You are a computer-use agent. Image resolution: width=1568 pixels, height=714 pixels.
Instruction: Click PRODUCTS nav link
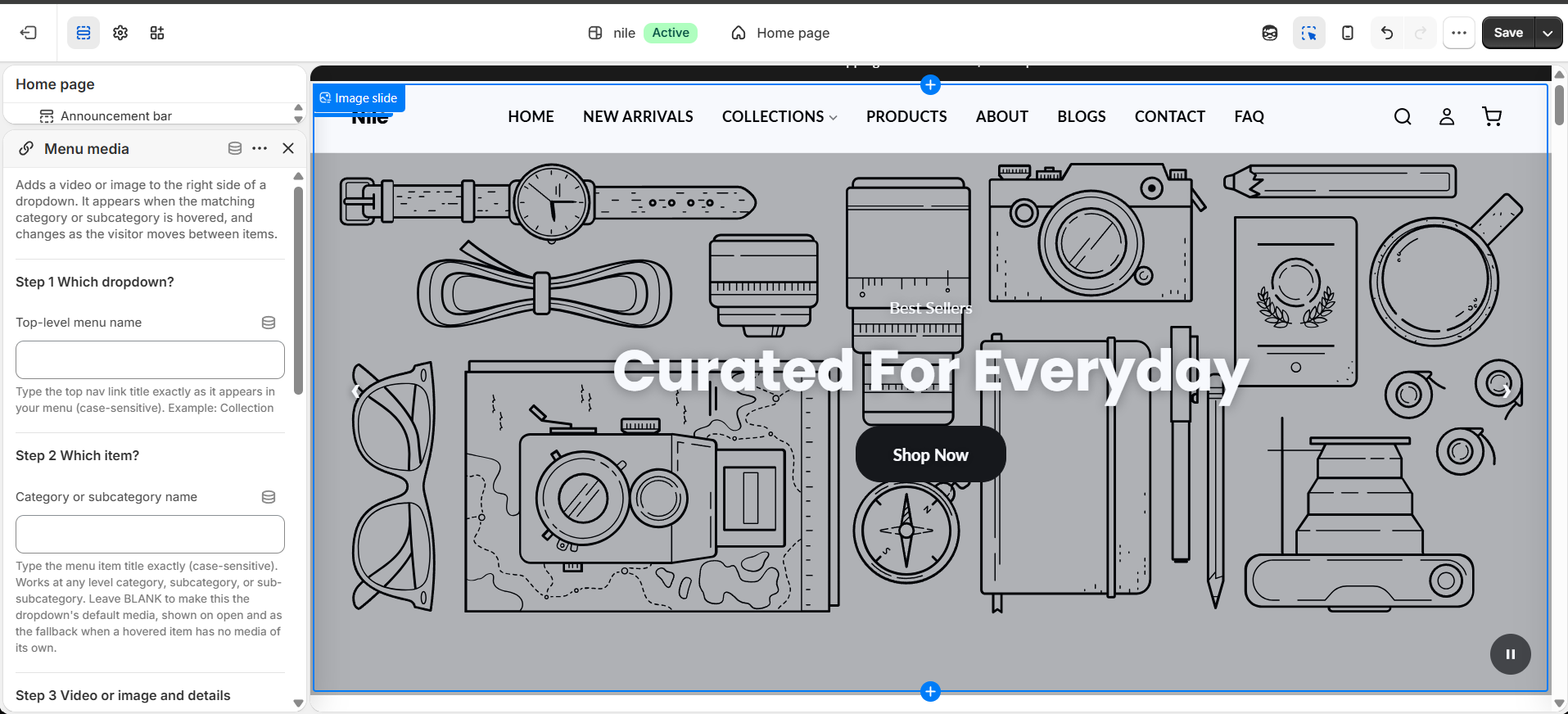[906, 116]
